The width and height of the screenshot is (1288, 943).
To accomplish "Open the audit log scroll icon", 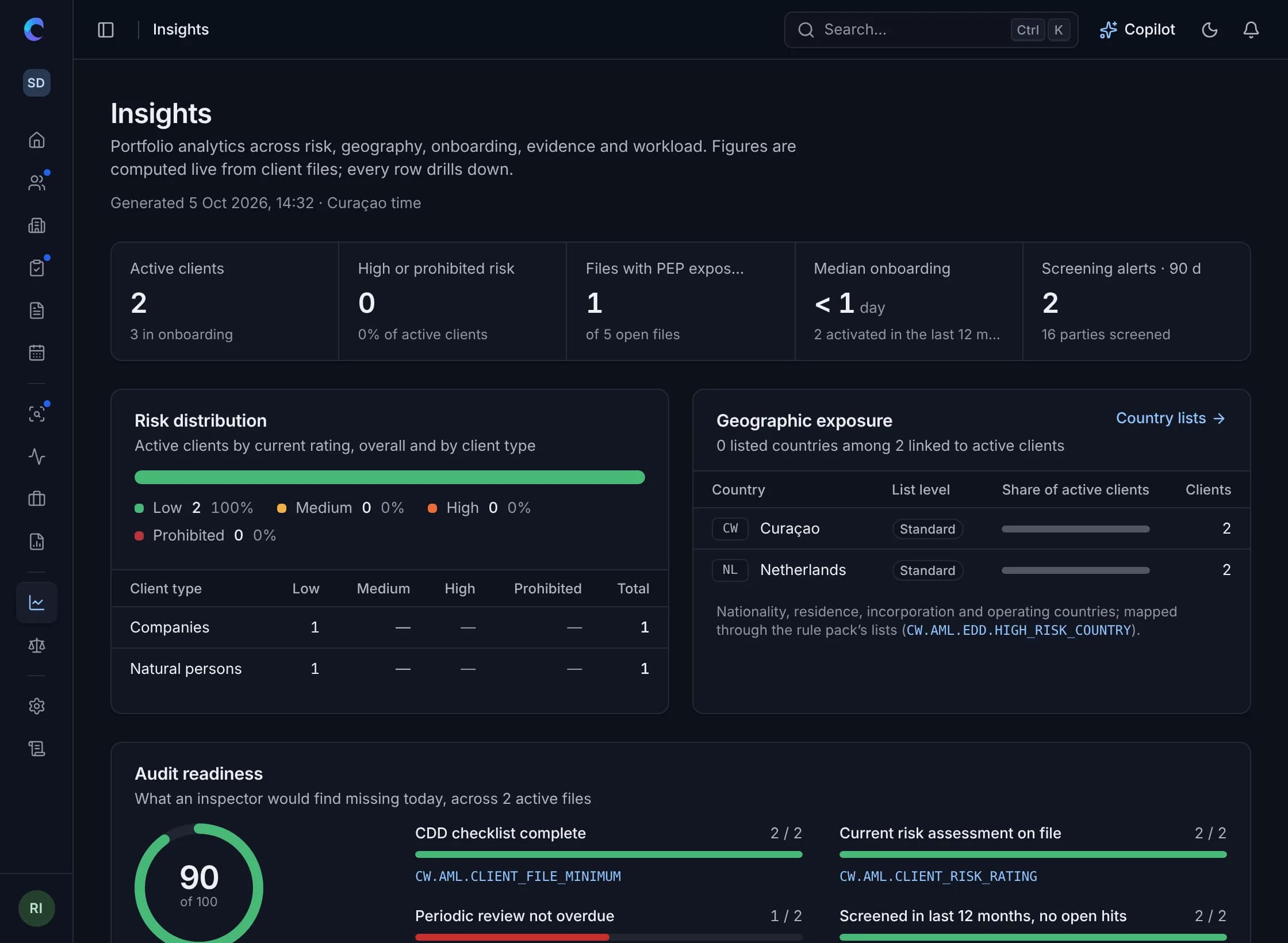I will (37, 749).
